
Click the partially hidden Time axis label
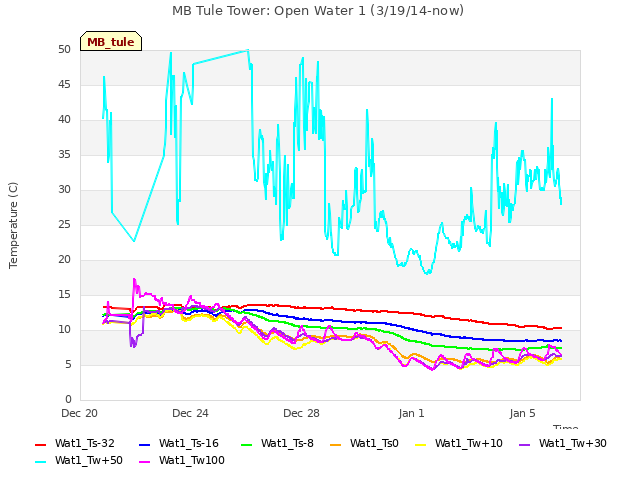coord(566,427)
